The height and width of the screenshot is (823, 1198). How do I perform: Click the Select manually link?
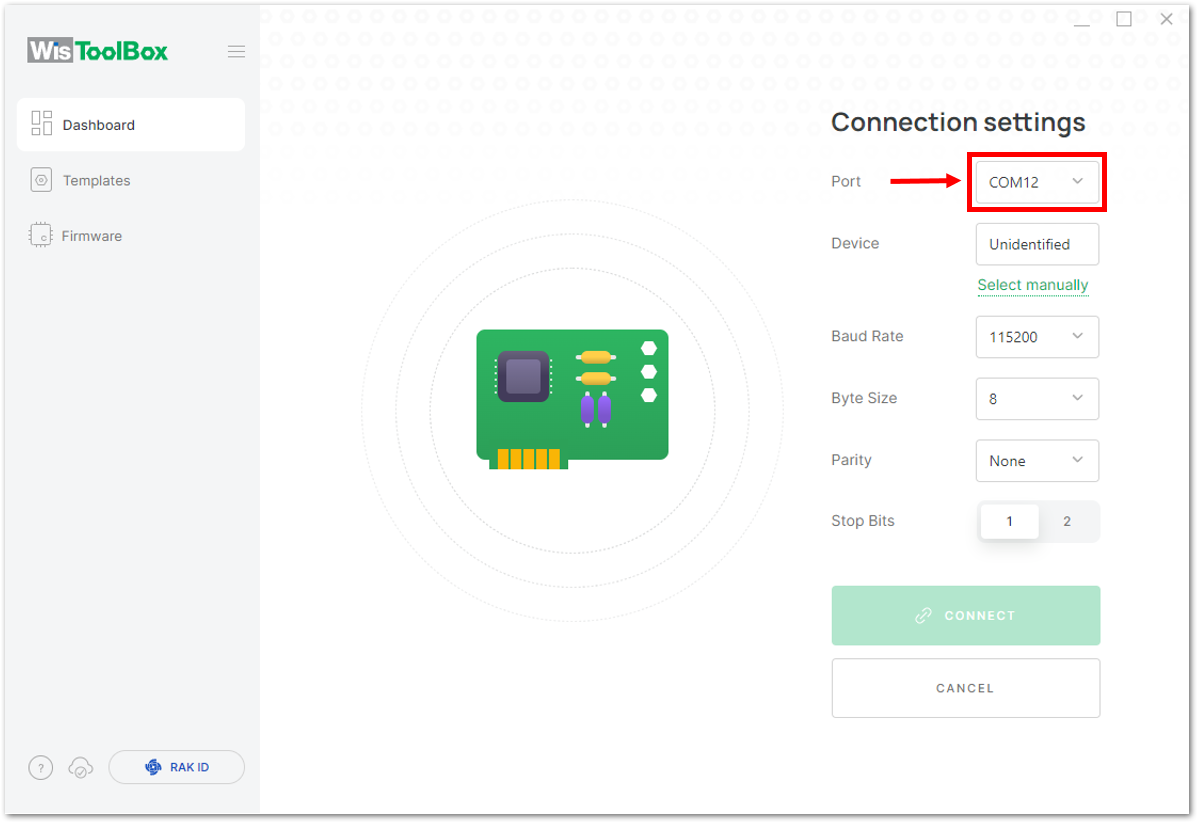click(x=1033, y=285)
